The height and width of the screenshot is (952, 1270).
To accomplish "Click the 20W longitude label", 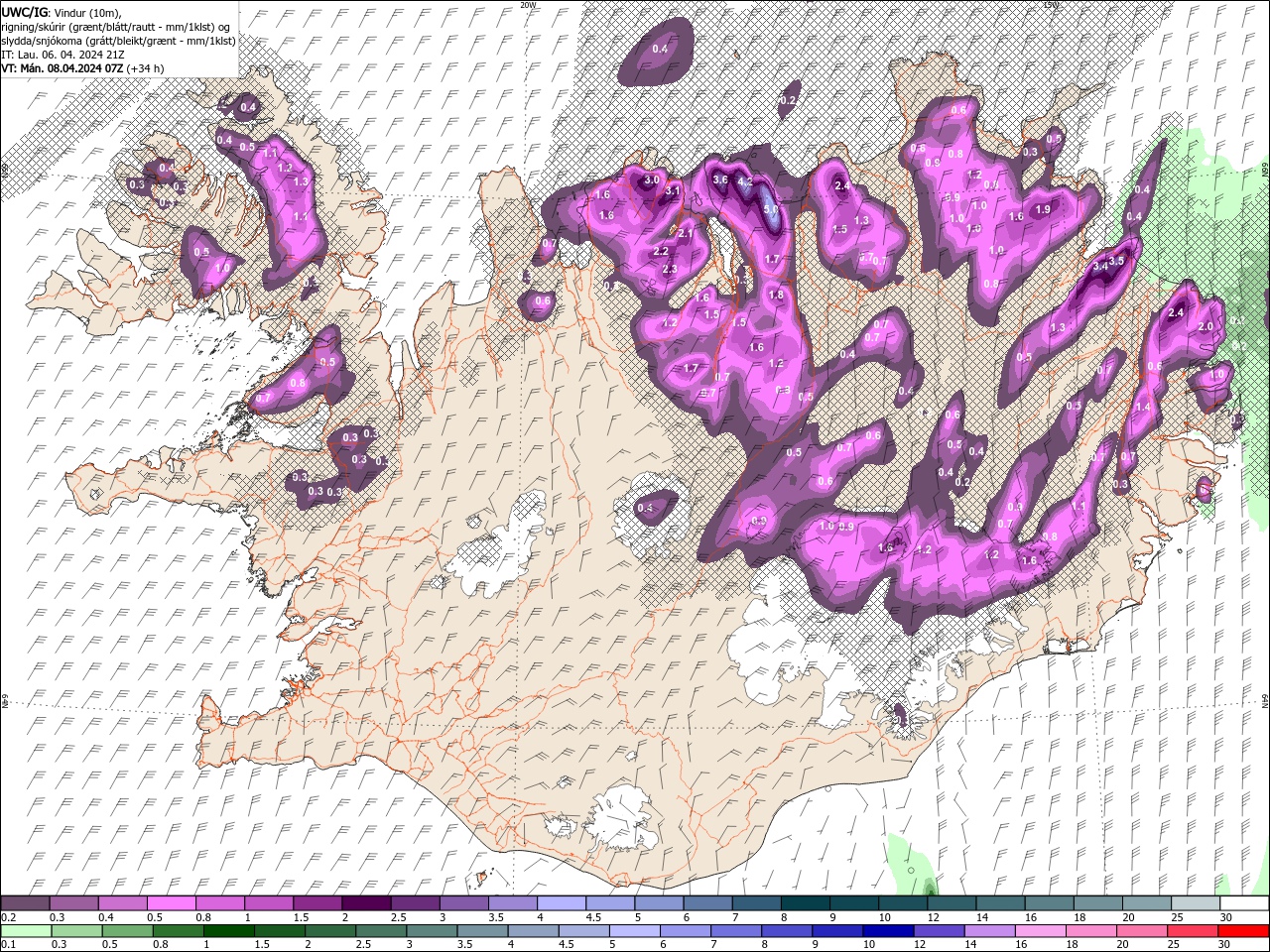I will [528, 5].
